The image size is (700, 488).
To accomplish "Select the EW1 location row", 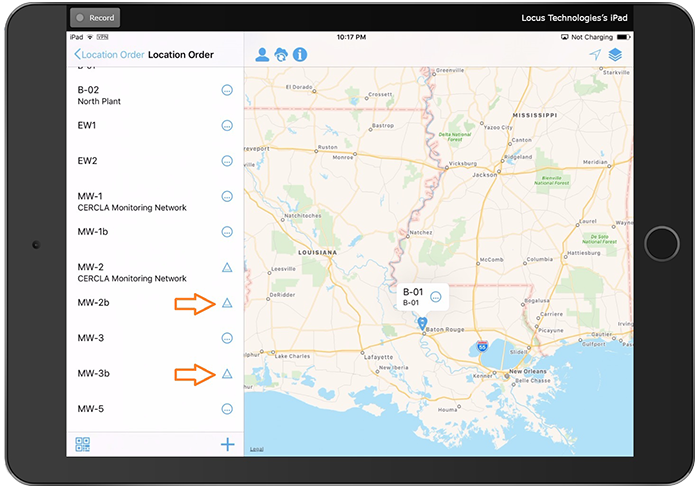I will [155, 130].
